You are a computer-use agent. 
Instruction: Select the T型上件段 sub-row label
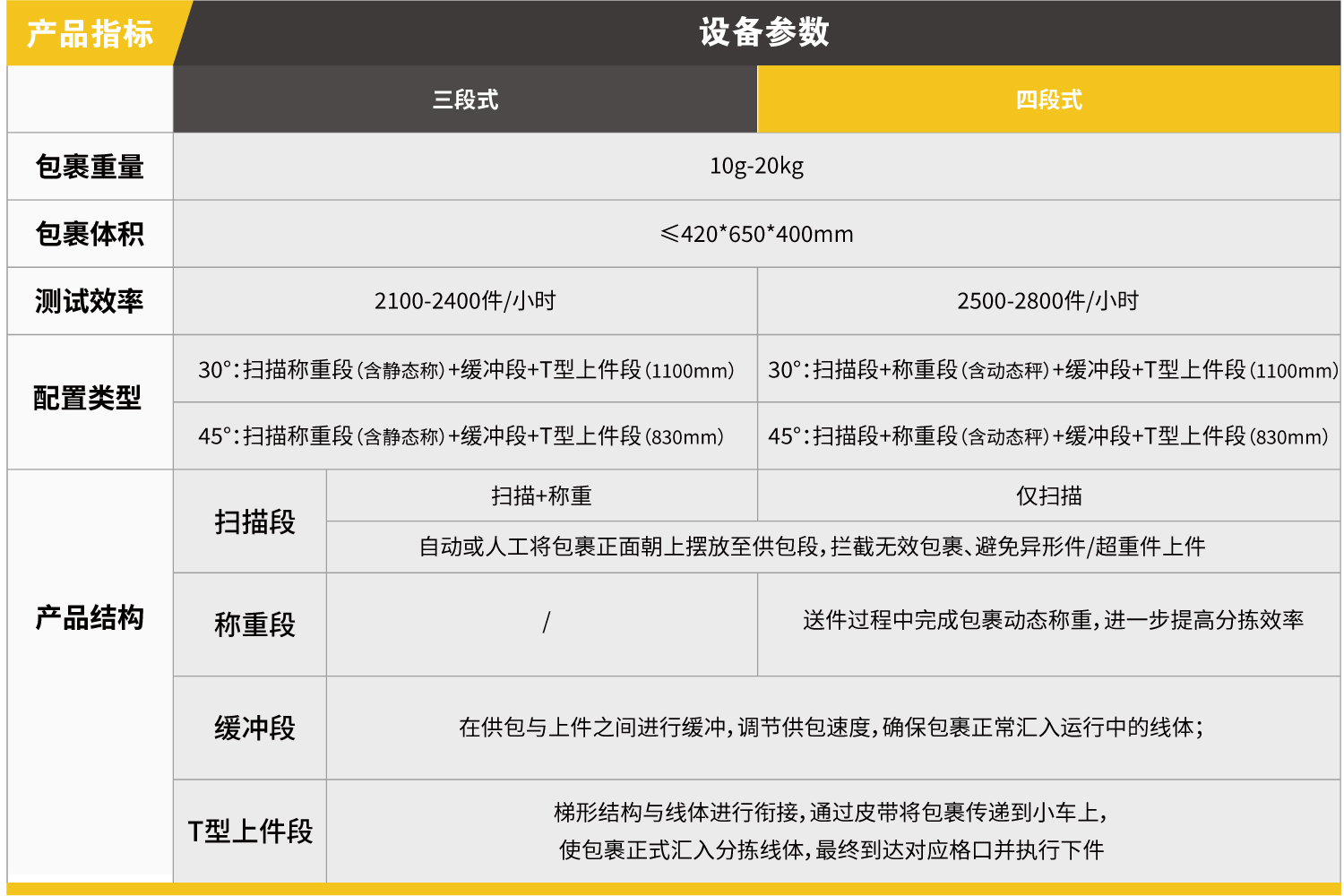coord(250,831)
